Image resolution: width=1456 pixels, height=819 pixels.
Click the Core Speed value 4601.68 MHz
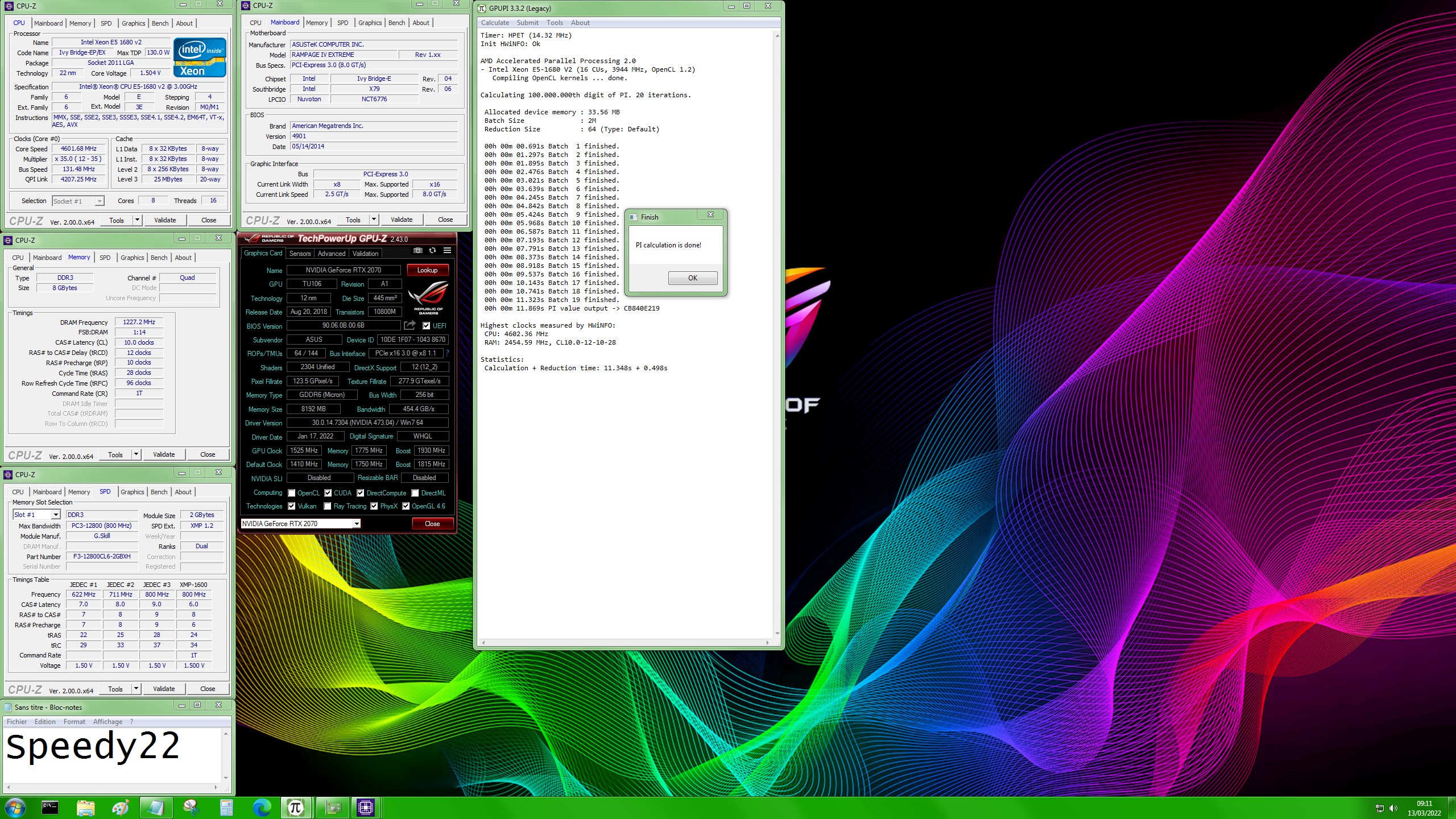(x=79, y=148)
